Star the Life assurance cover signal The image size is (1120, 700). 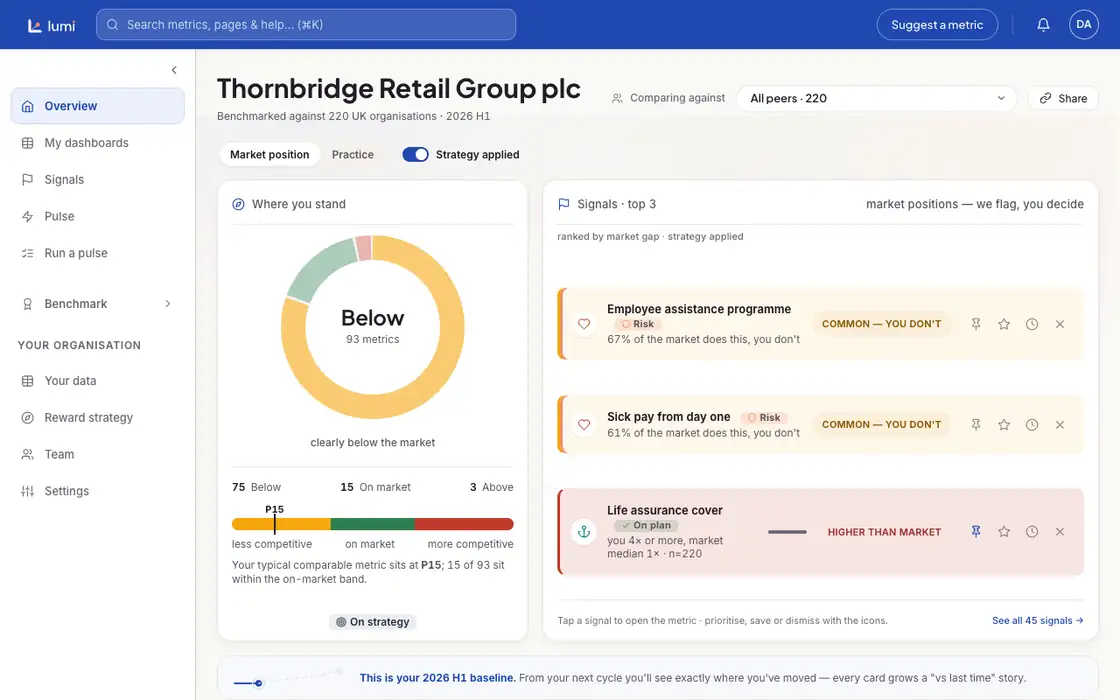[1004, 531]
